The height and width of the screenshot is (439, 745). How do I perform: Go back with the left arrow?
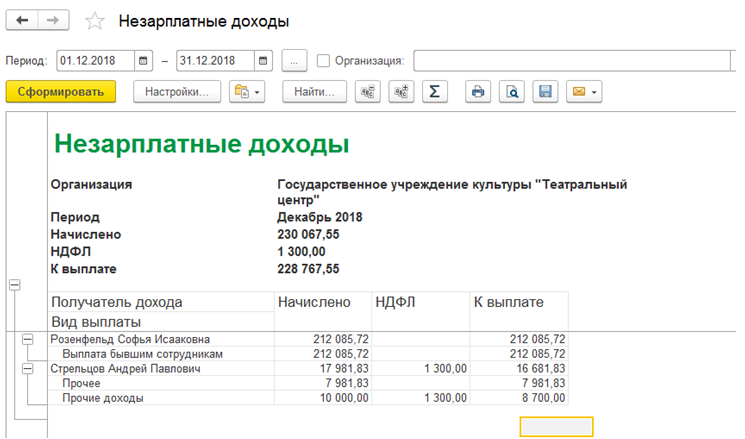coord(22,20)
